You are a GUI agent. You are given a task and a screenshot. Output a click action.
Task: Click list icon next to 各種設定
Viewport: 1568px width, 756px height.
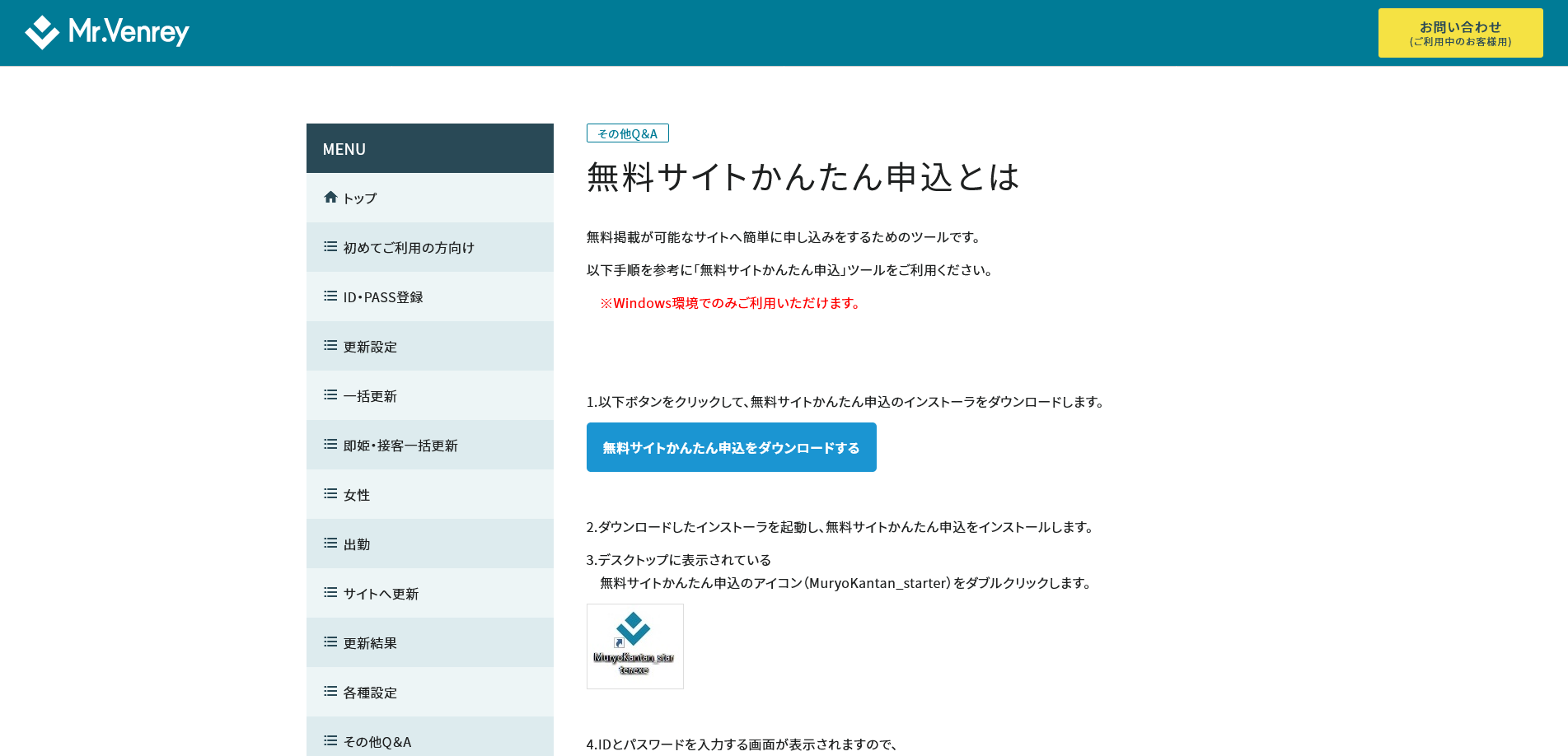(330, 691)
